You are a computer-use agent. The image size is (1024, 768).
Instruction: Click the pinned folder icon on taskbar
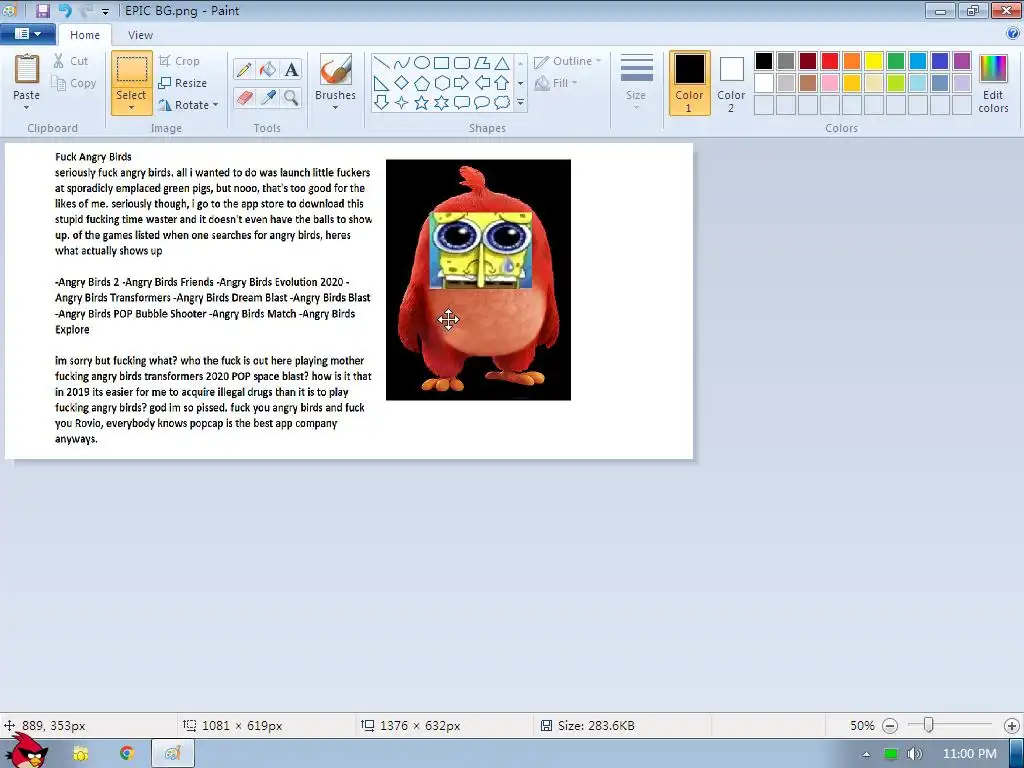(80, 754)
